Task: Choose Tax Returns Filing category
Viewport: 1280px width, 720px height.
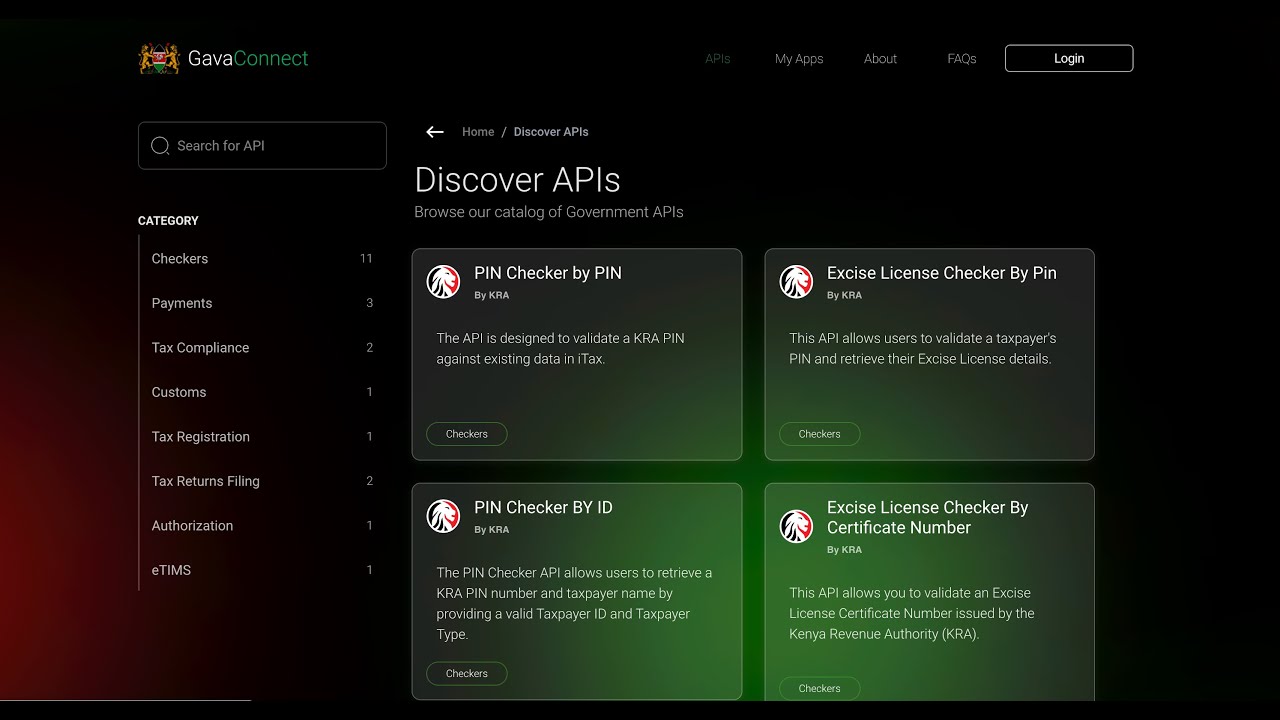Action: tap(262, 481)
